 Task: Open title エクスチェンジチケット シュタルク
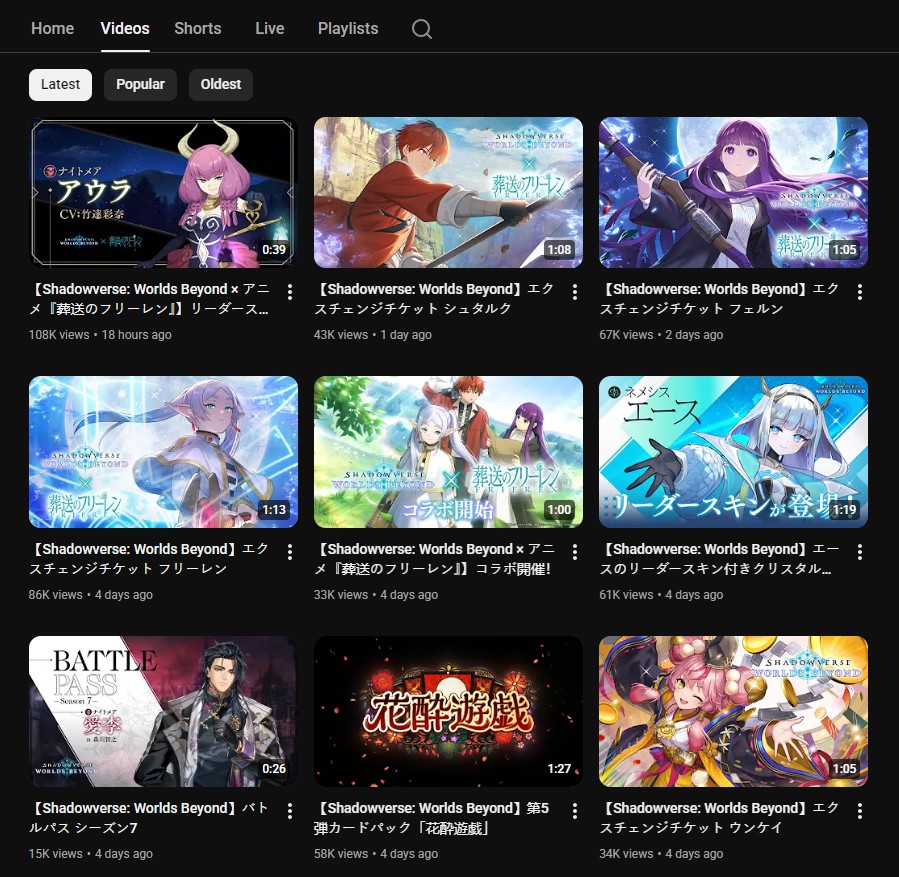(434, 299)
